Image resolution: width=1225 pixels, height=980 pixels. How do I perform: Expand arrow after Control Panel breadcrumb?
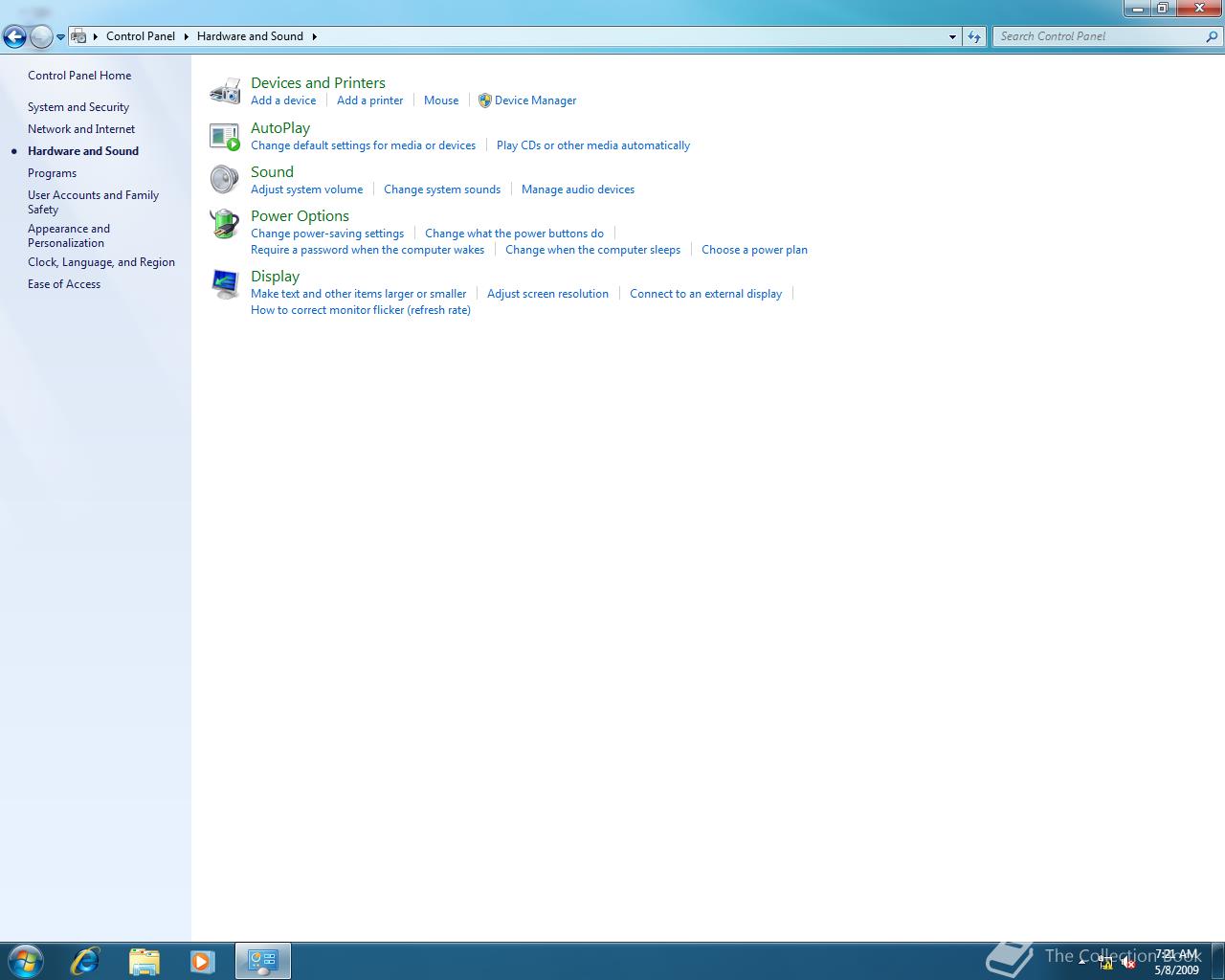pyautogui.click(x=186, y=36)
